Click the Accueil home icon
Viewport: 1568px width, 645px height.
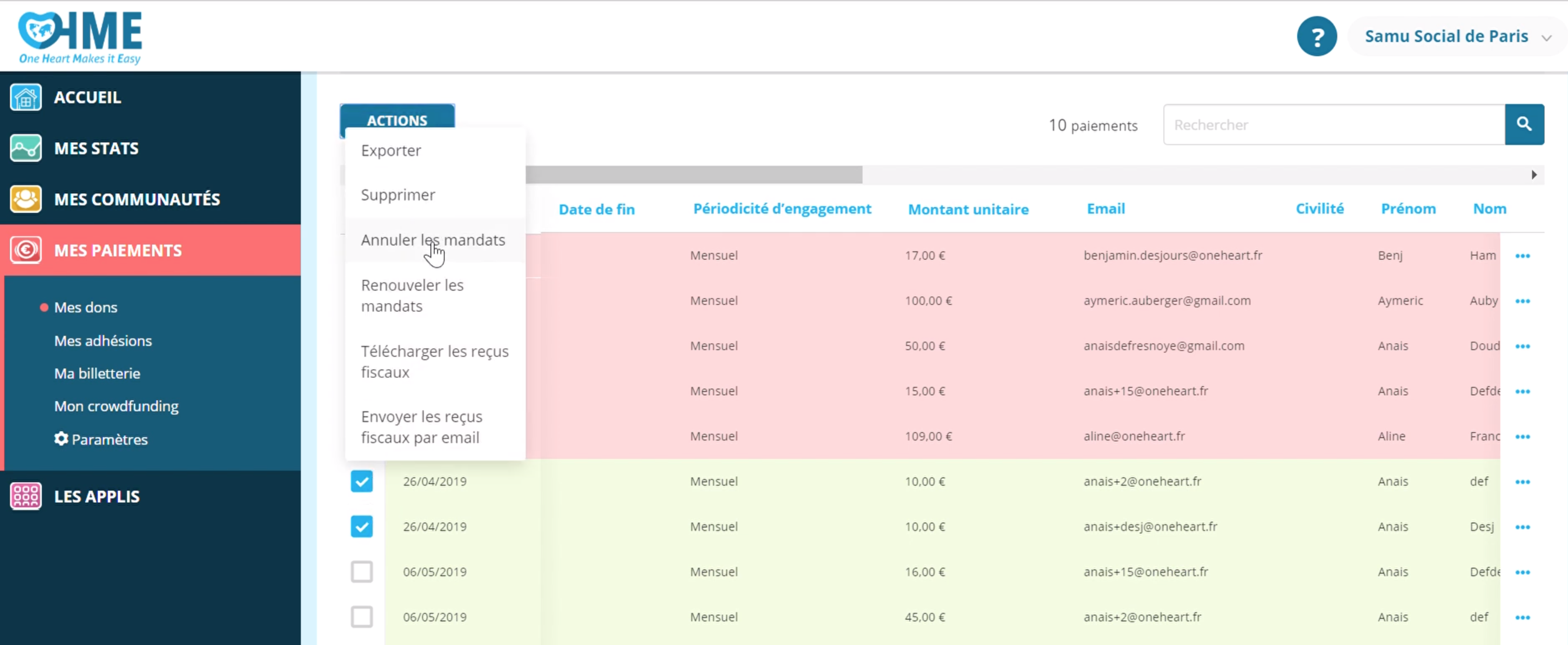coord(25,97)
